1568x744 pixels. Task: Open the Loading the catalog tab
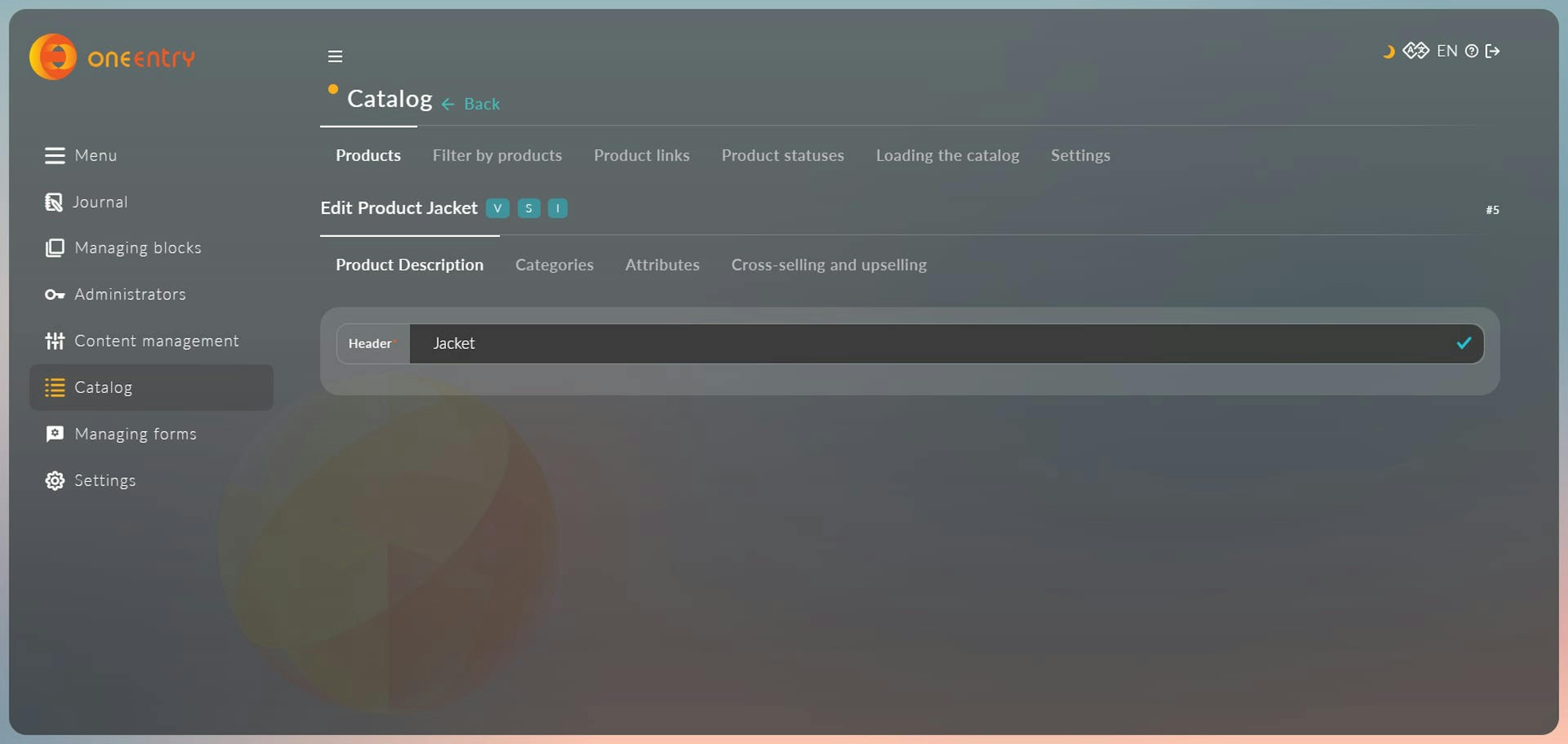pyautogui.click(x=947, y=155)
